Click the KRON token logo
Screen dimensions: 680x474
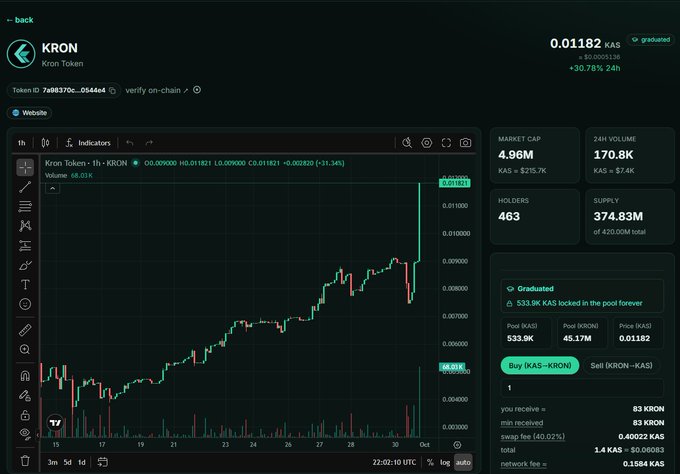pyautogui.click(x=21, y=54)
